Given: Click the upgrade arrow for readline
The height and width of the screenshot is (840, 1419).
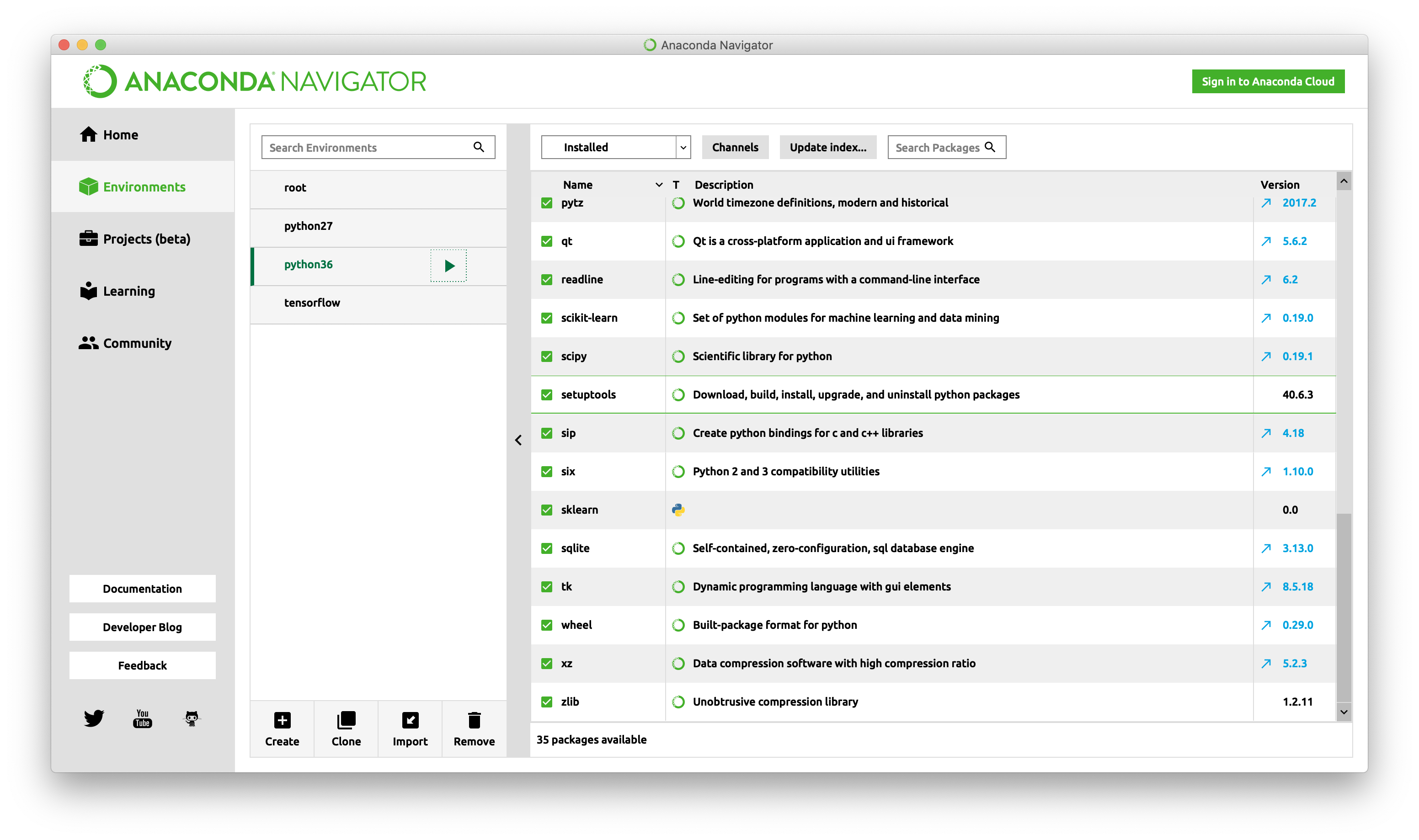Looking at the screenshot, I should pyautogui.click(x=1266, y=280).
